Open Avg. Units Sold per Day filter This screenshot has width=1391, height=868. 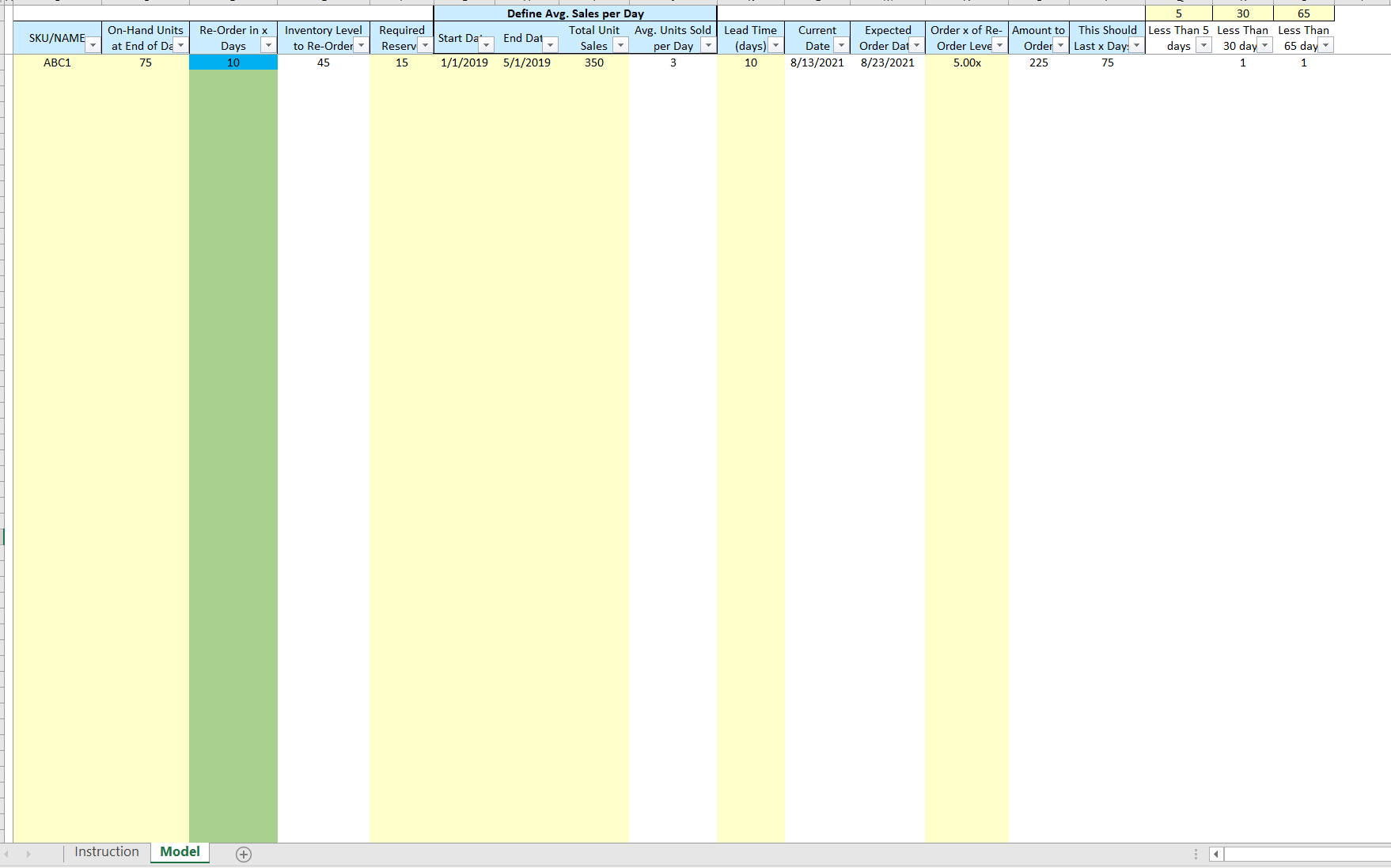(x=708, y=46)
